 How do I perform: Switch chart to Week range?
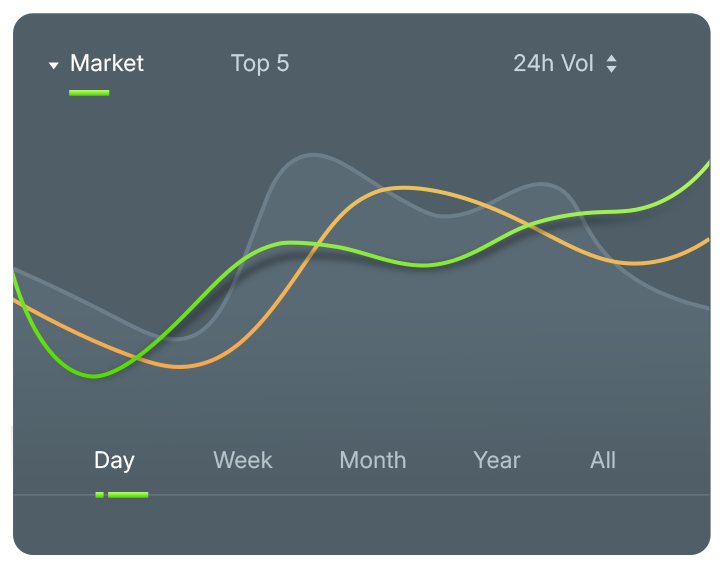tap(242, 460)
